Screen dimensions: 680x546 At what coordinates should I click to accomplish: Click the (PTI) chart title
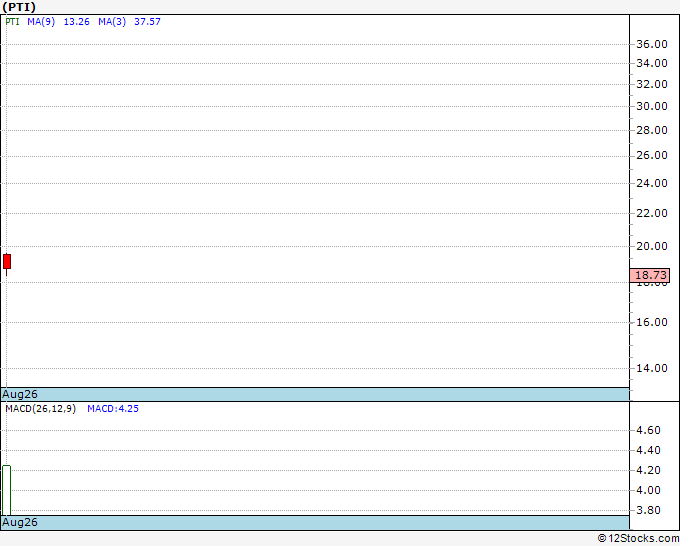tap(19, 7)
